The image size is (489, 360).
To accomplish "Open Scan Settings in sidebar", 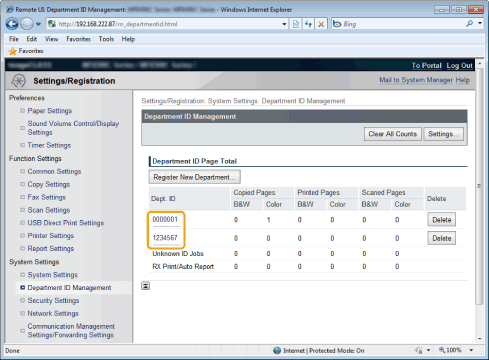I will (49, 210).
